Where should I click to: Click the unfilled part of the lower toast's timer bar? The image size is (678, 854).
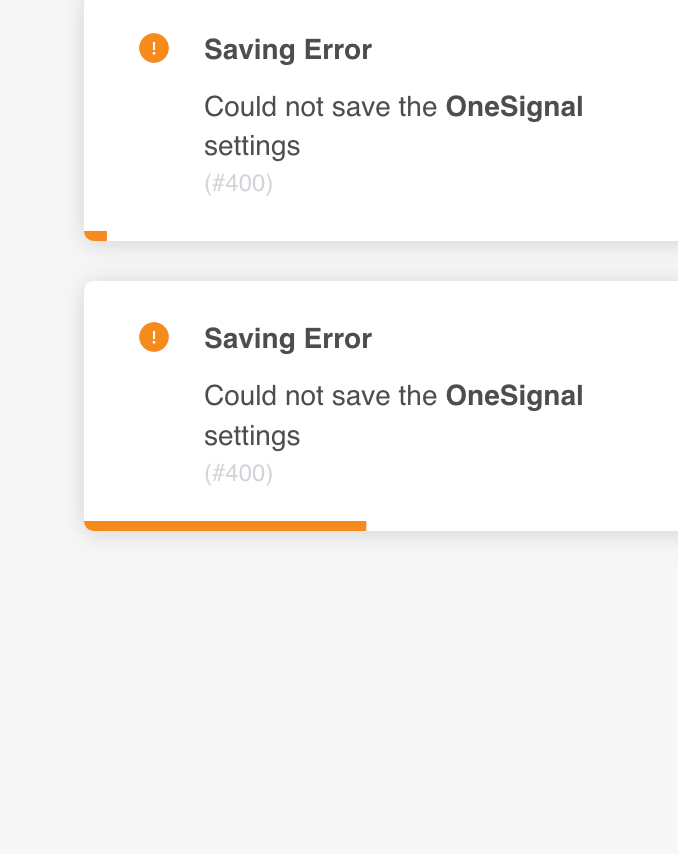522,526
